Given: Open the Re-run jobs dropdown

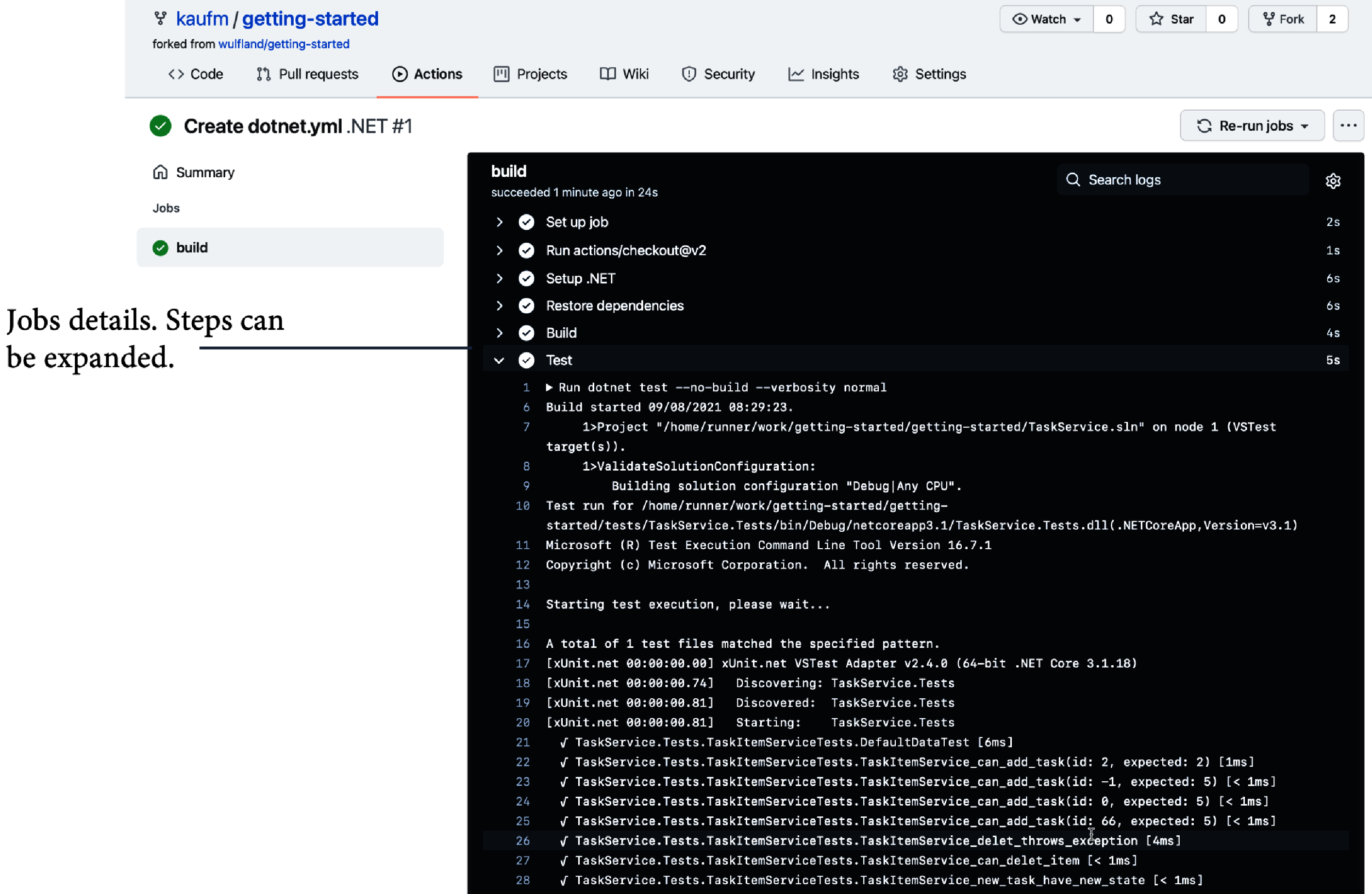Looking at the screenshot, I should pos(1252,125).
